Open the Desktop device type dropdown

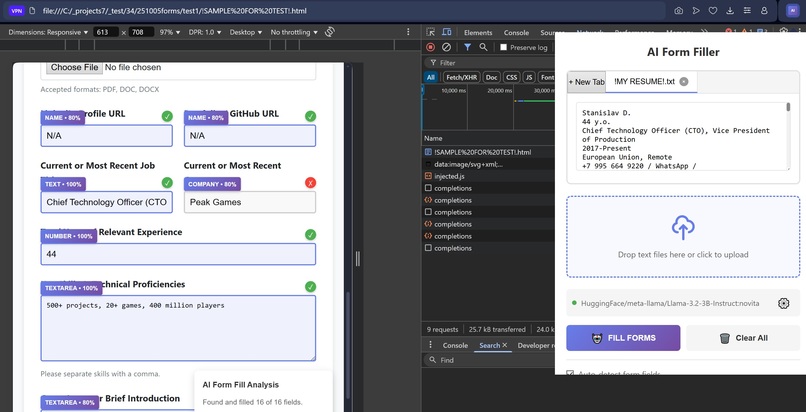pyautogui.click(x=245, y=32)
